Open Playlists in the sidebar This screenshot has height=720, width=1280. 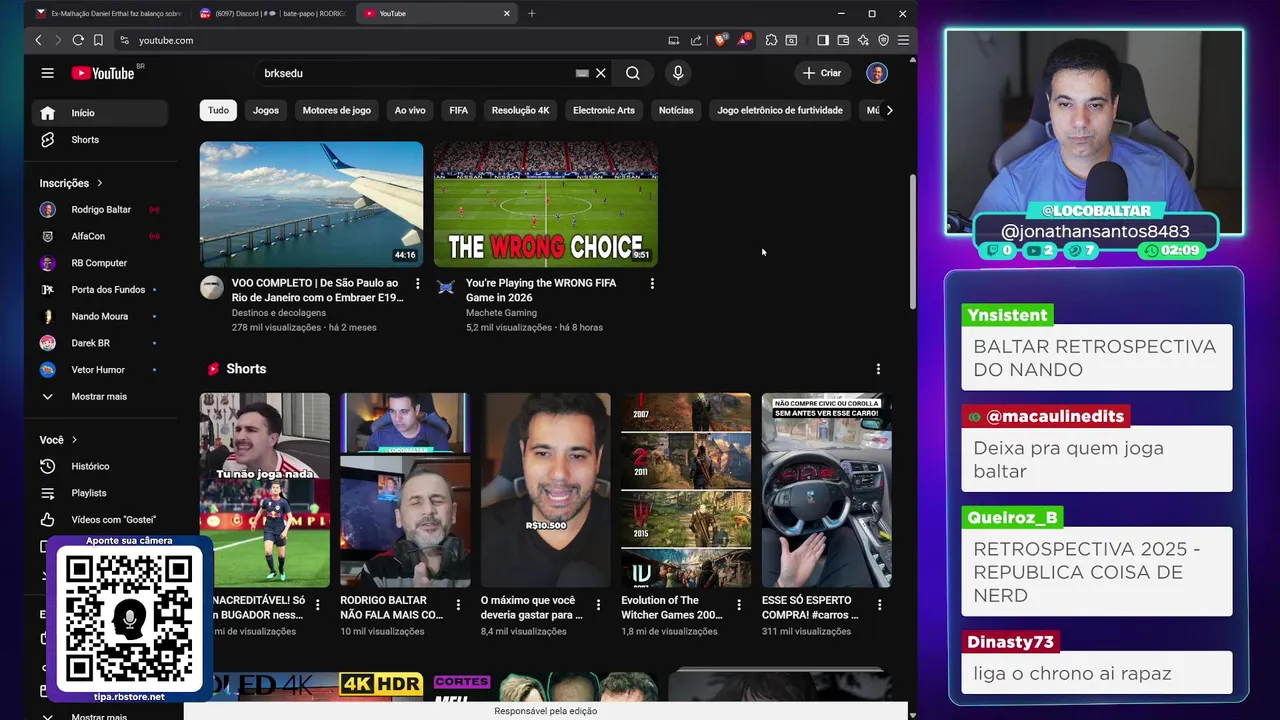[x=100, y=493]
